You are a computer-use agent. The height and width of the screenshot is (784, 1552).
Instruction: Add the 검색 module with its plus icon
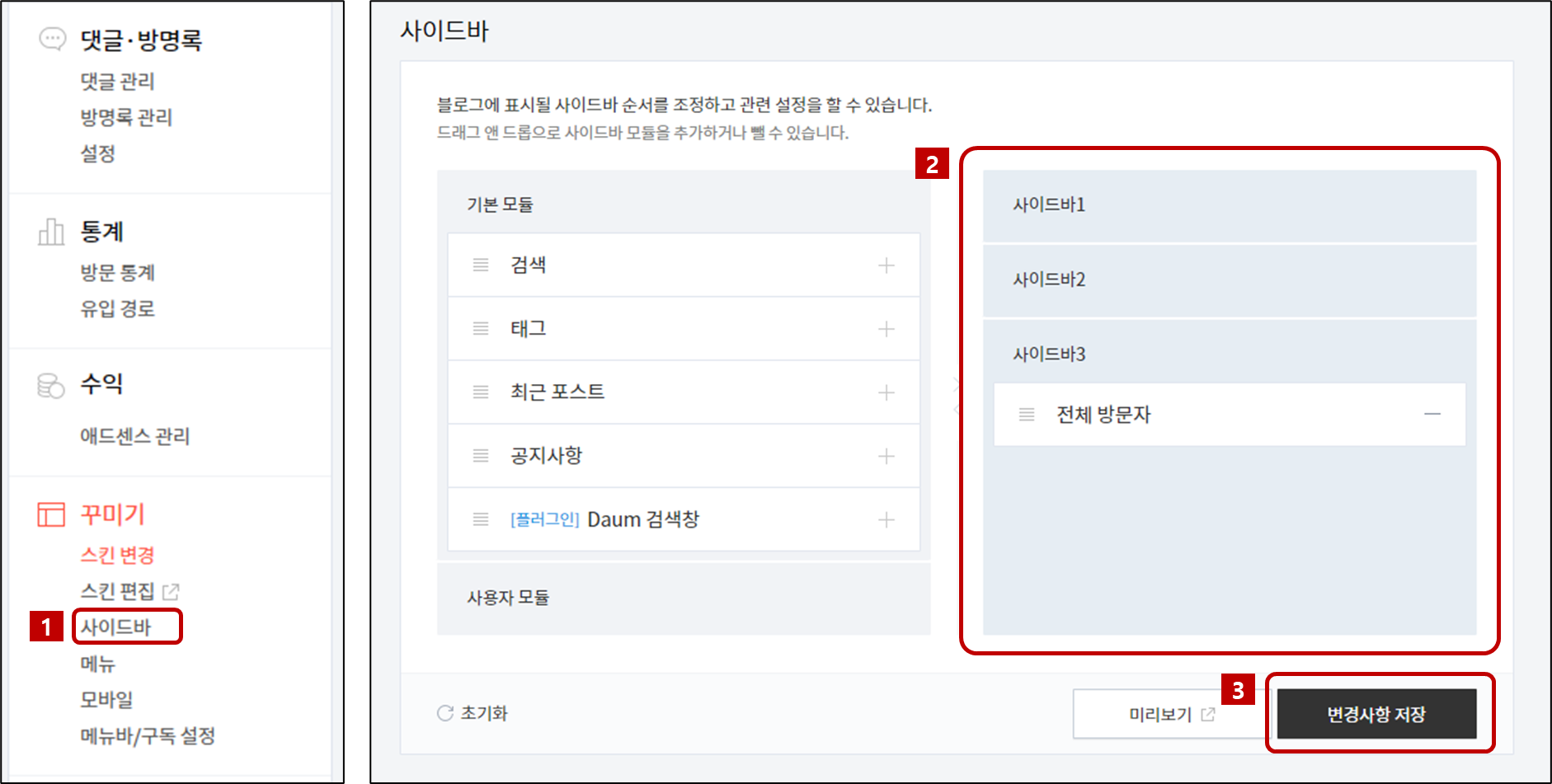point(887,265)
